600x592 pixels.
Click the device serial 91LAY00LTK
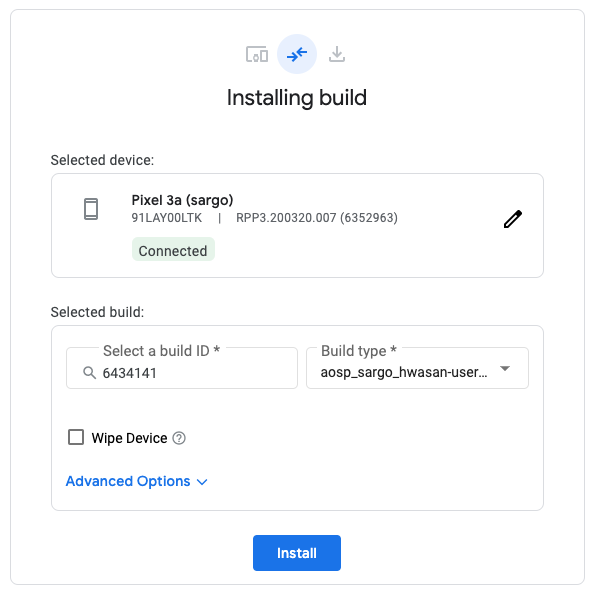tap(166, 218)
